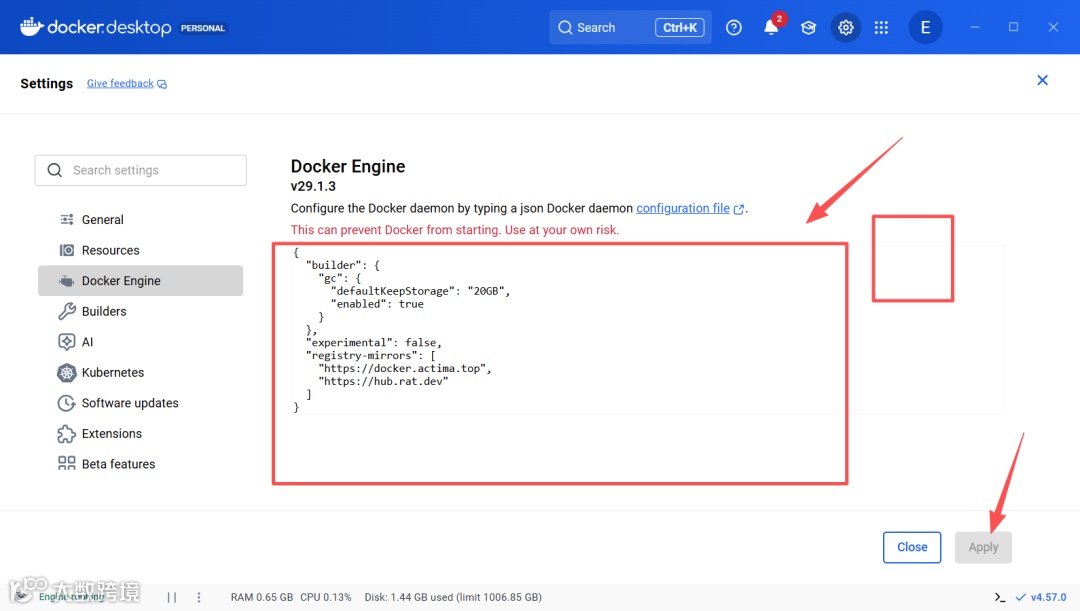Click the Builders wrench icon

(x=67, y=311)
